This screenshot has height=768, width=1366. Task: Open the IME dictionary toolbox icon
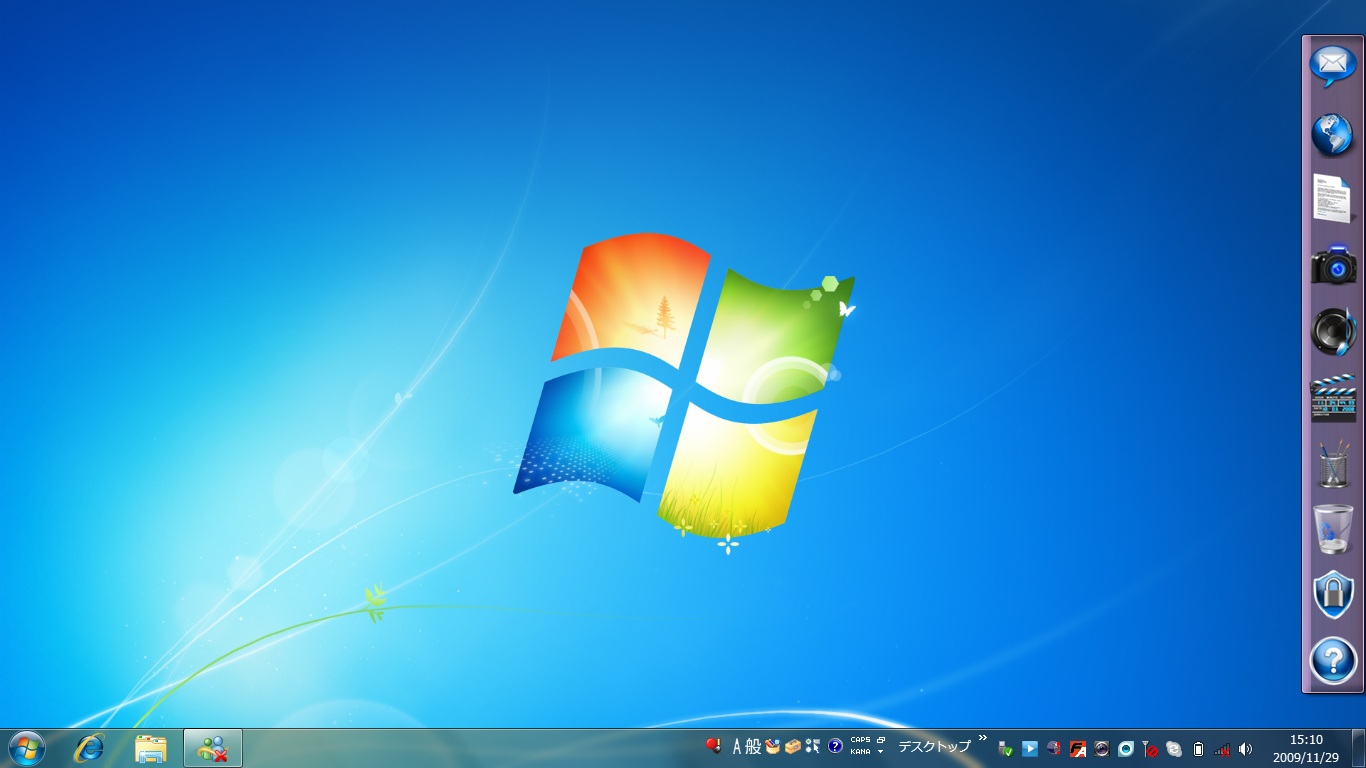tap(793, 746)
